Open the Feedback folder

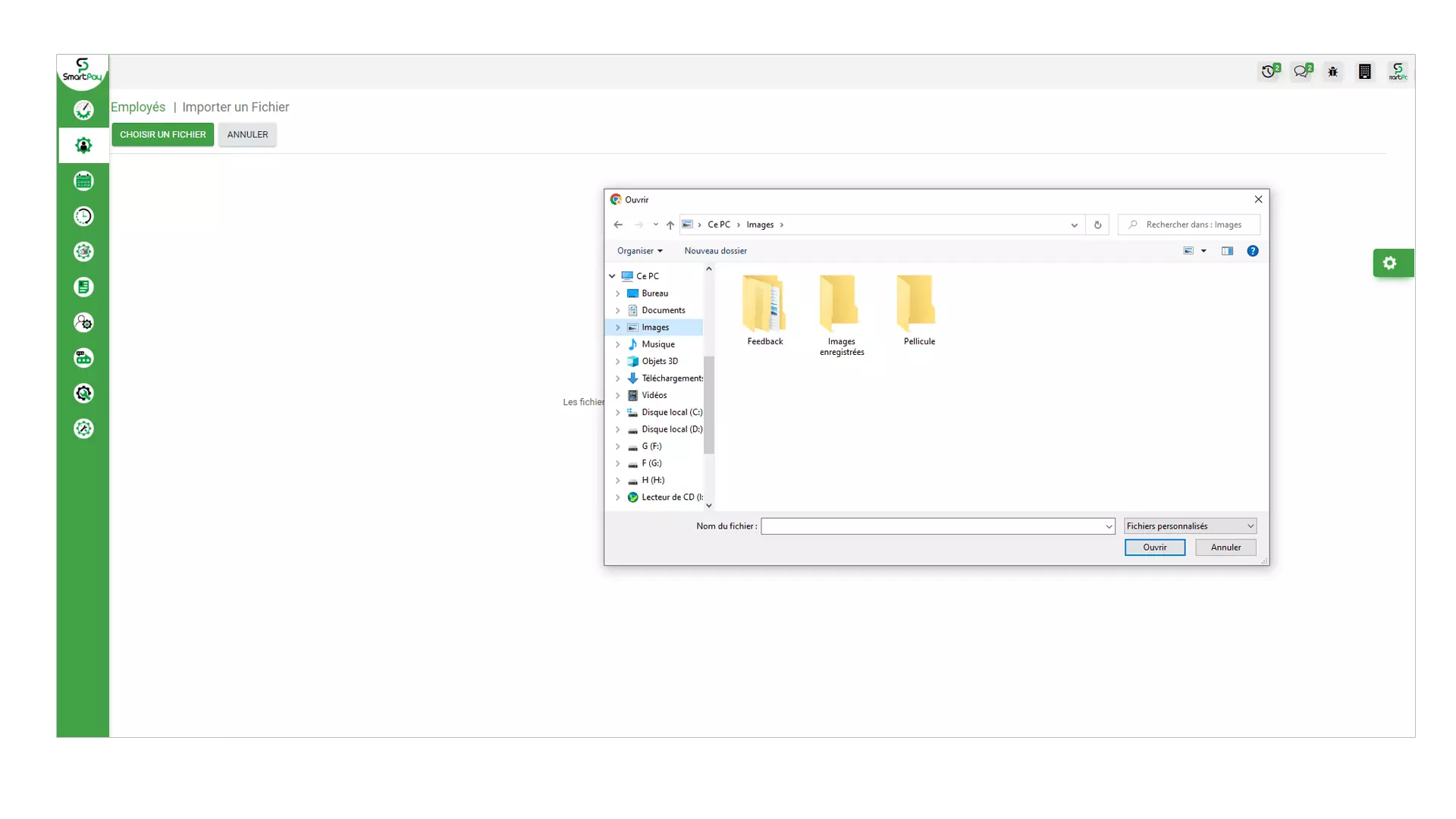click(x=764, y=310)
